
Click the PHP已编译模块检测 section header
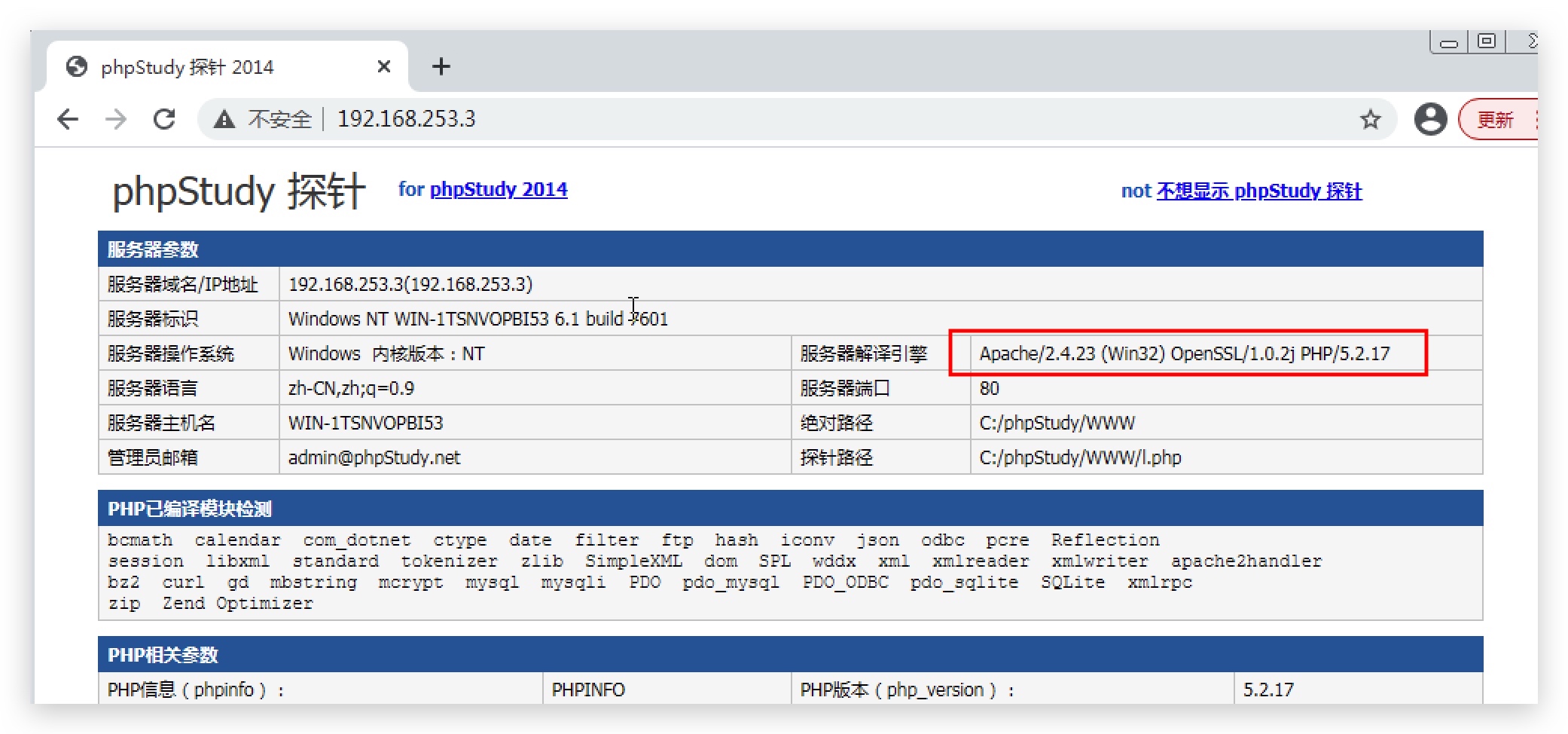(790, 508)
